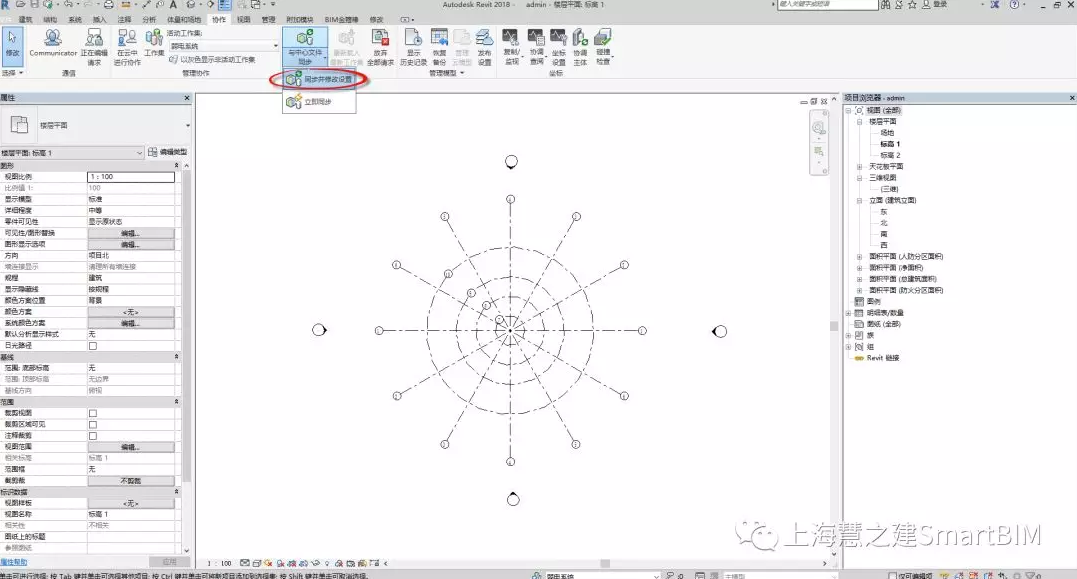This screenshot has width=1077, height=579.
Task: Click the text A icon in quick access toolbar
Action: tap(173, 5)
